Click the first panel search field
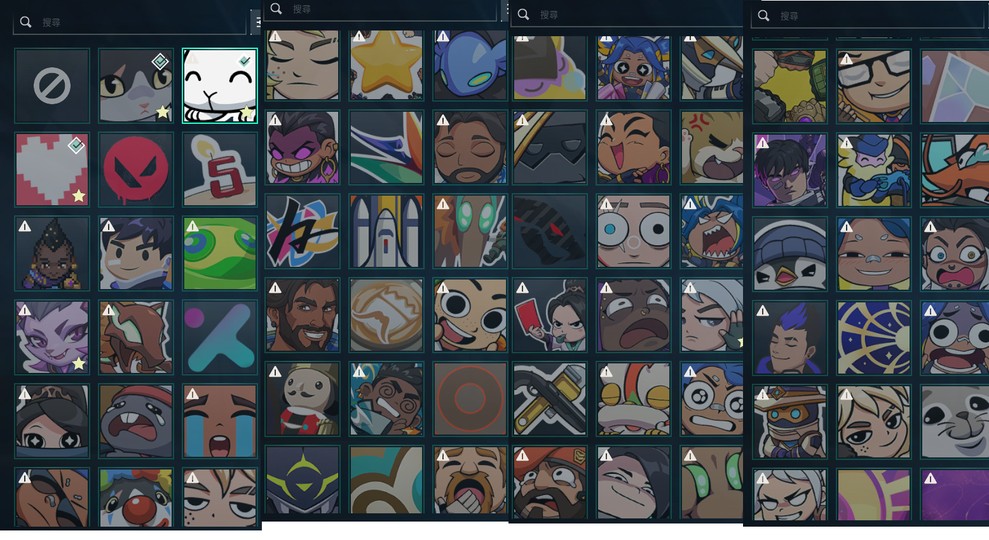 coord(129,22)
